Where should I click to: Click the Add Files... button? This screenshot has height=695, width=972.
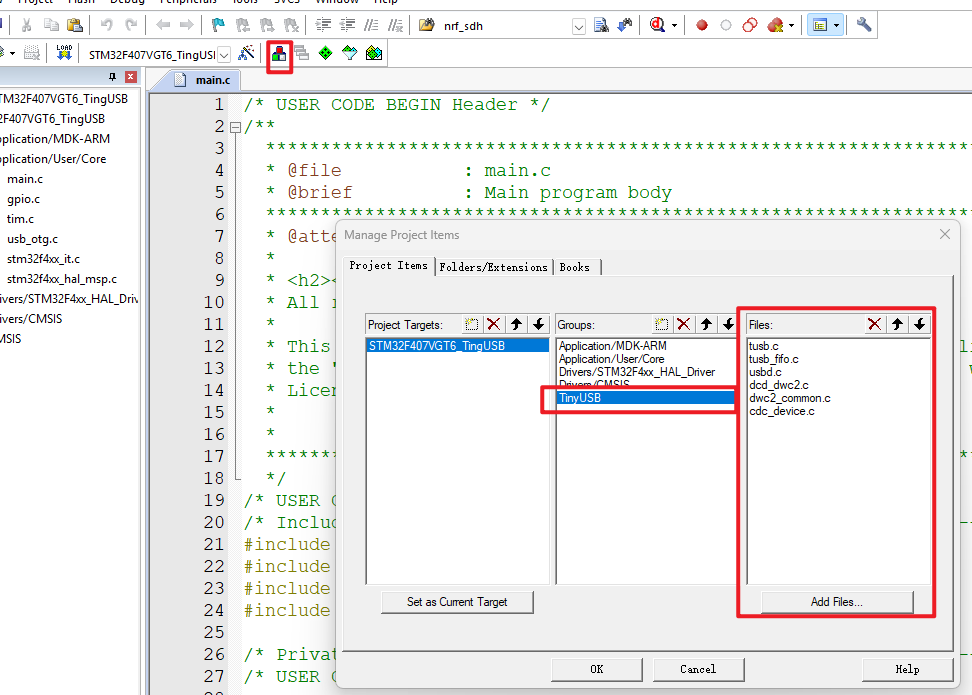coord(837,602)
